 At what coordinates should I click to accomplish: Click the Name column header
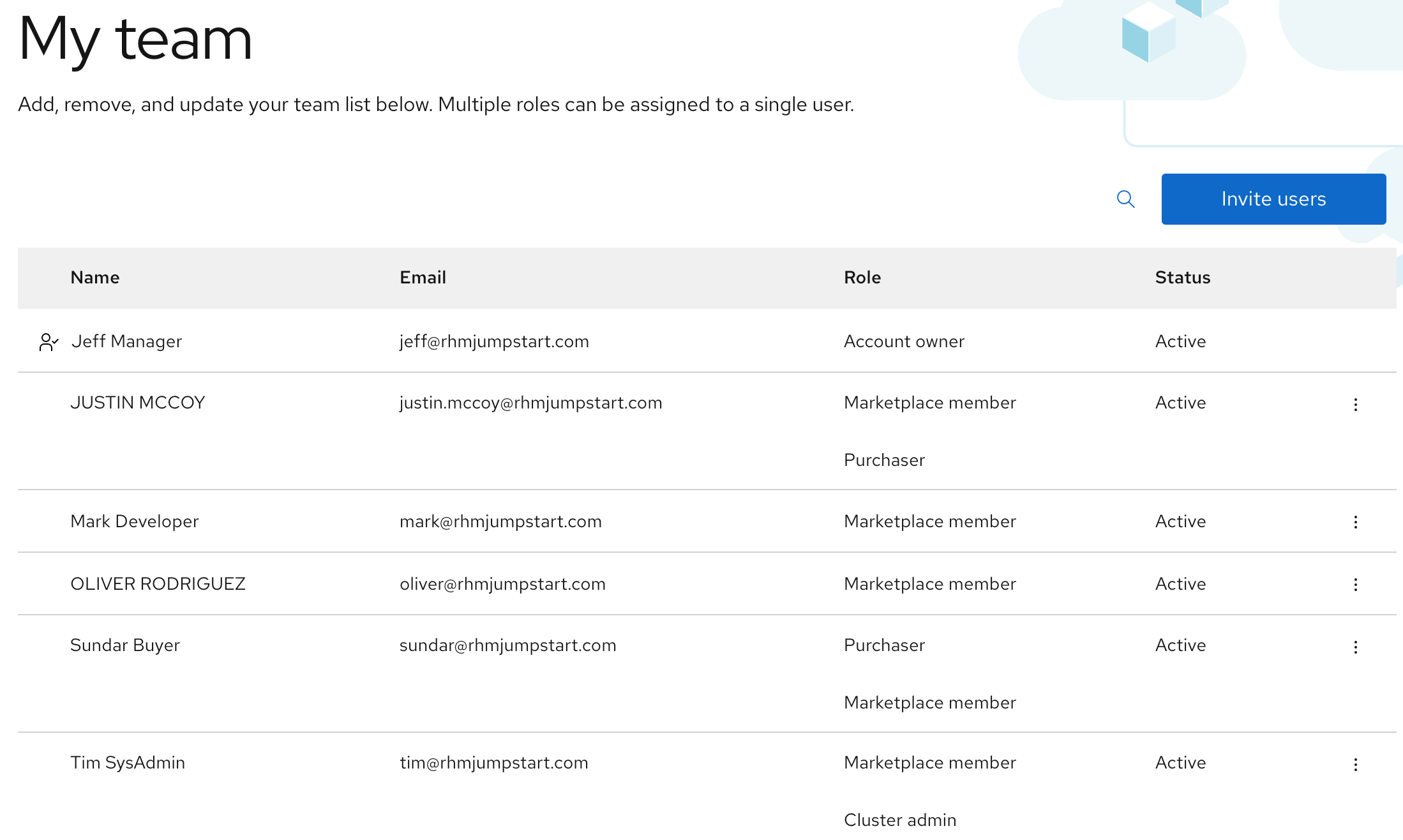click(95, 278)
